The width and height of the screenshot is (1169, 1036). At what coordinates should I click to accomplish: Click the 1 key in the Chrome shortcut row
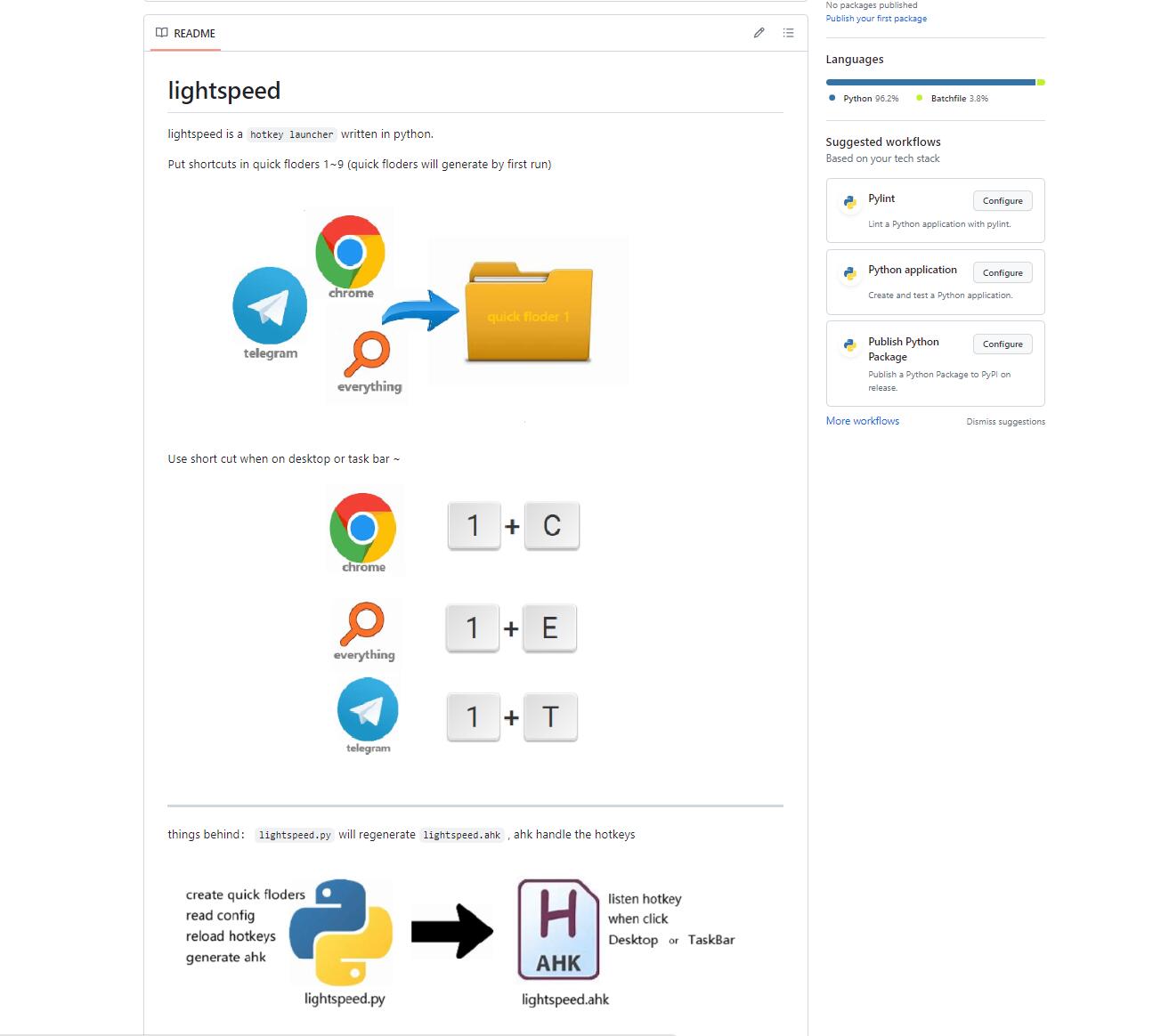tap(474, 525)
